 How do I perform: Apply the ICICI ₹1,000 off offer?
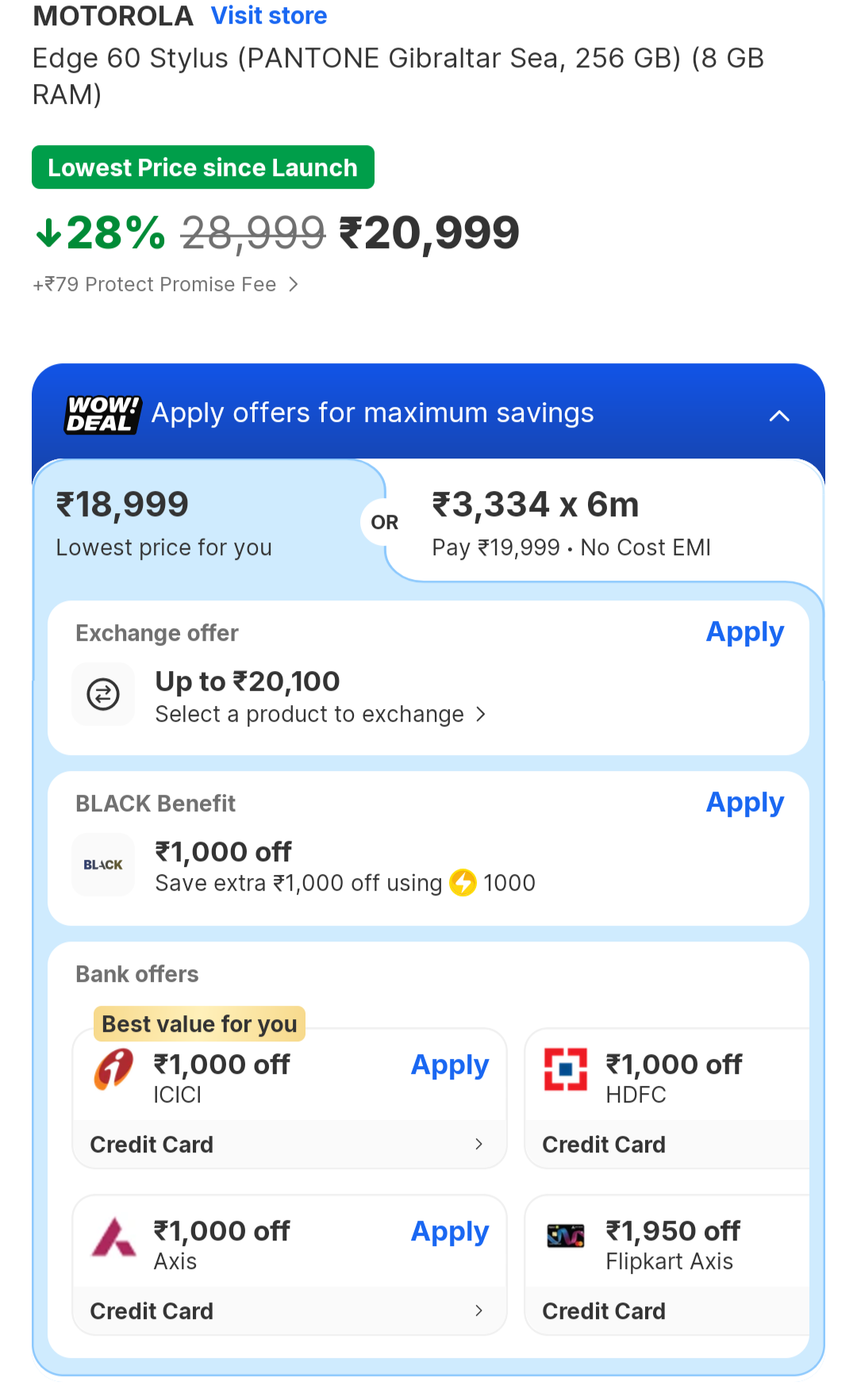pos(449,1065)
